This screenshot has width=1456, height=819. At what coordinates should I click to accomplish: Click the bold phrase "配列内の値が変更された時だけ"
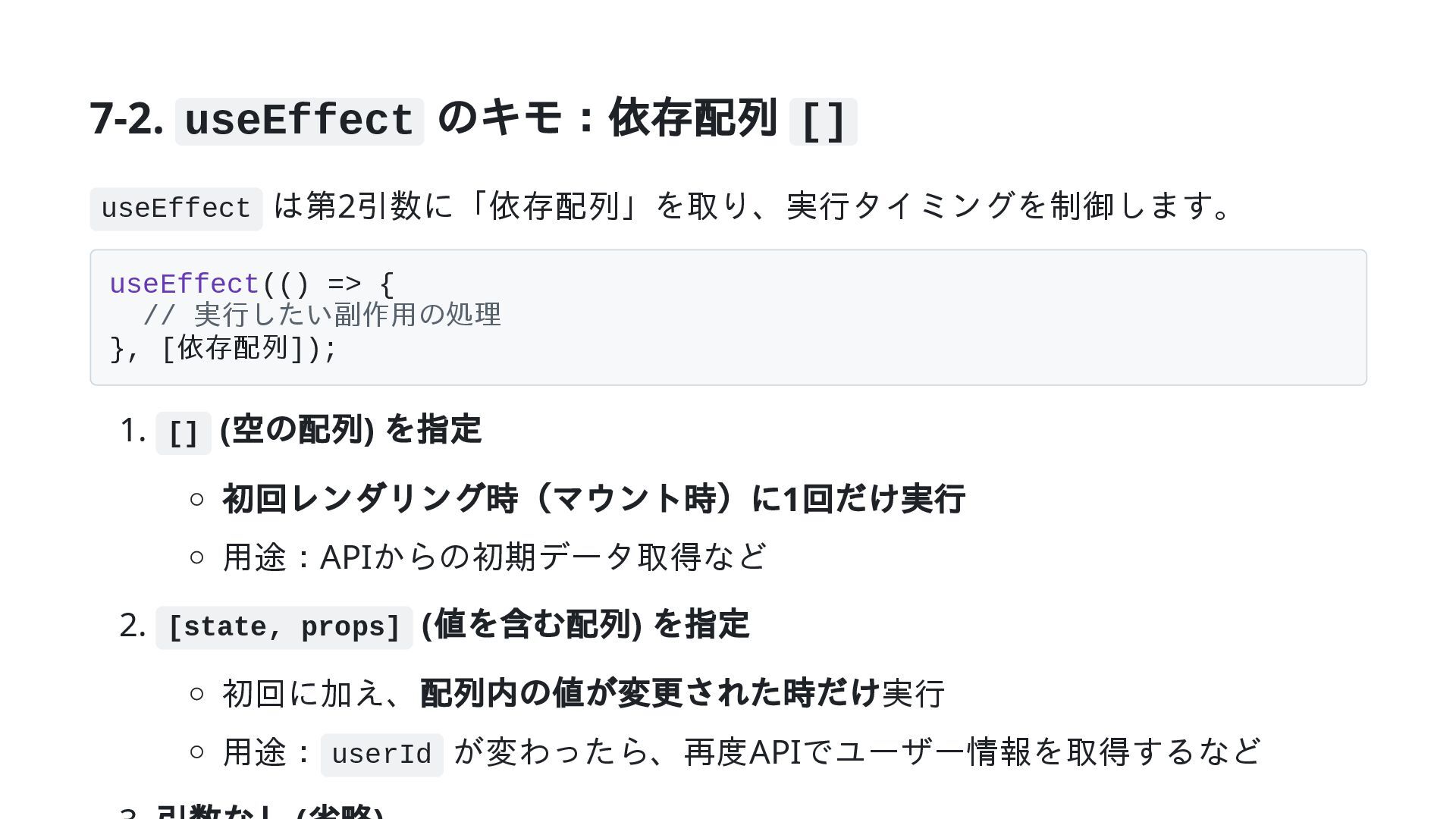[649, 693]
